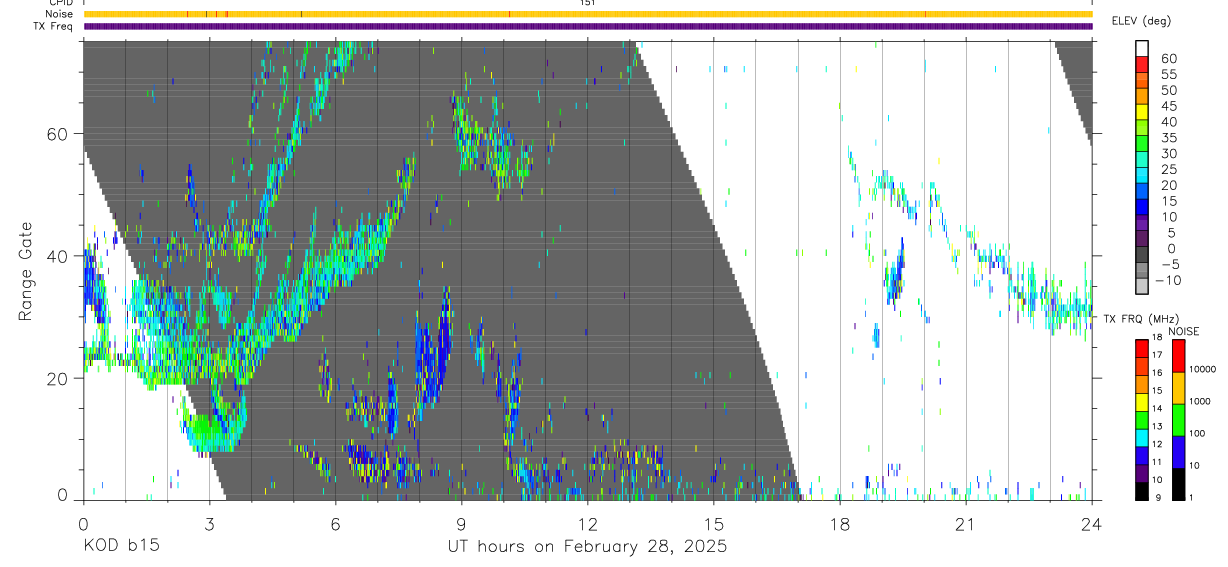Image resolution: width=1228 pixels, height=567 pixels.
Task: Click 'UT hours on February 28, 2025' axis title
Action: (587, 547)
